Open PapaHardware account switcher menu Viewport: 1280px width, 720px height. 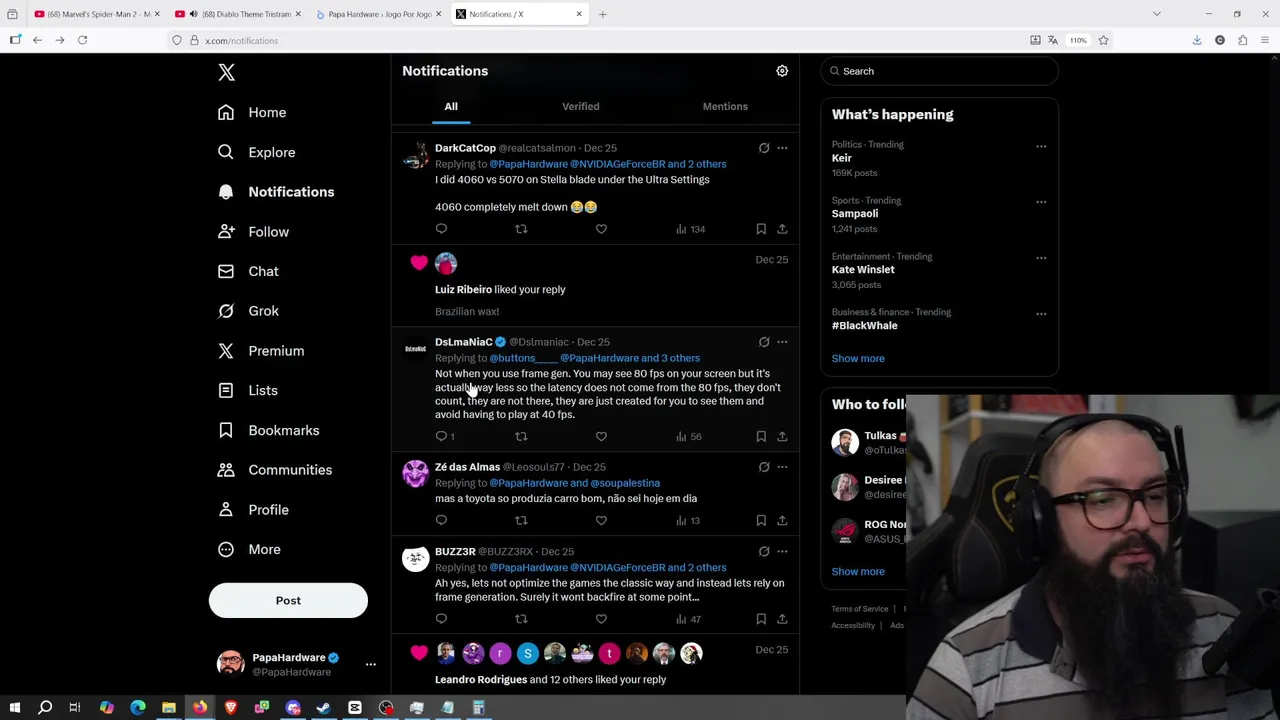coord(370,664)
